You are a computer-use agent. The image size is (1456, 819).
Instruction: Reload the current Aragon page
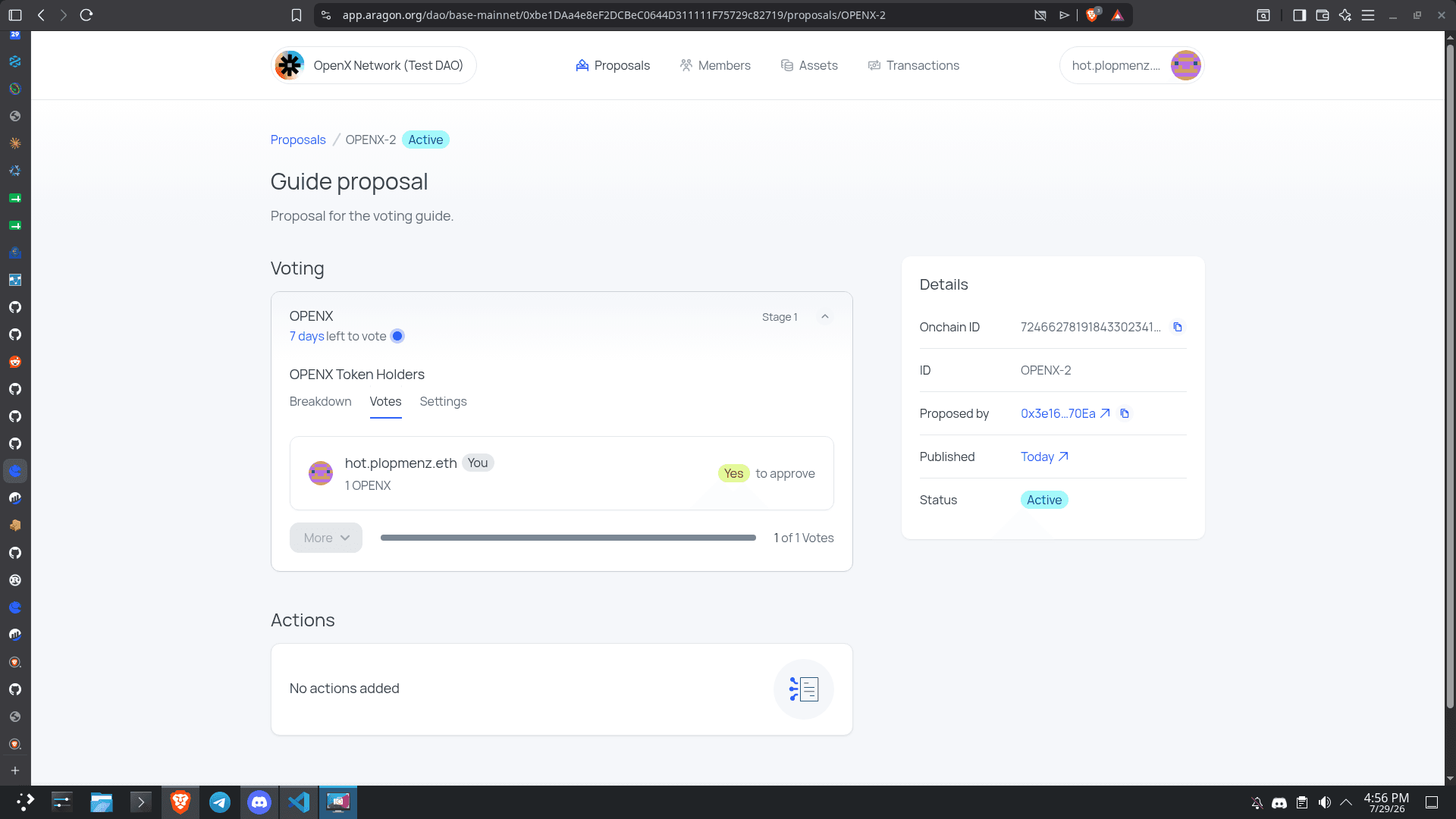pyautogui.click(x=86, y=15)
